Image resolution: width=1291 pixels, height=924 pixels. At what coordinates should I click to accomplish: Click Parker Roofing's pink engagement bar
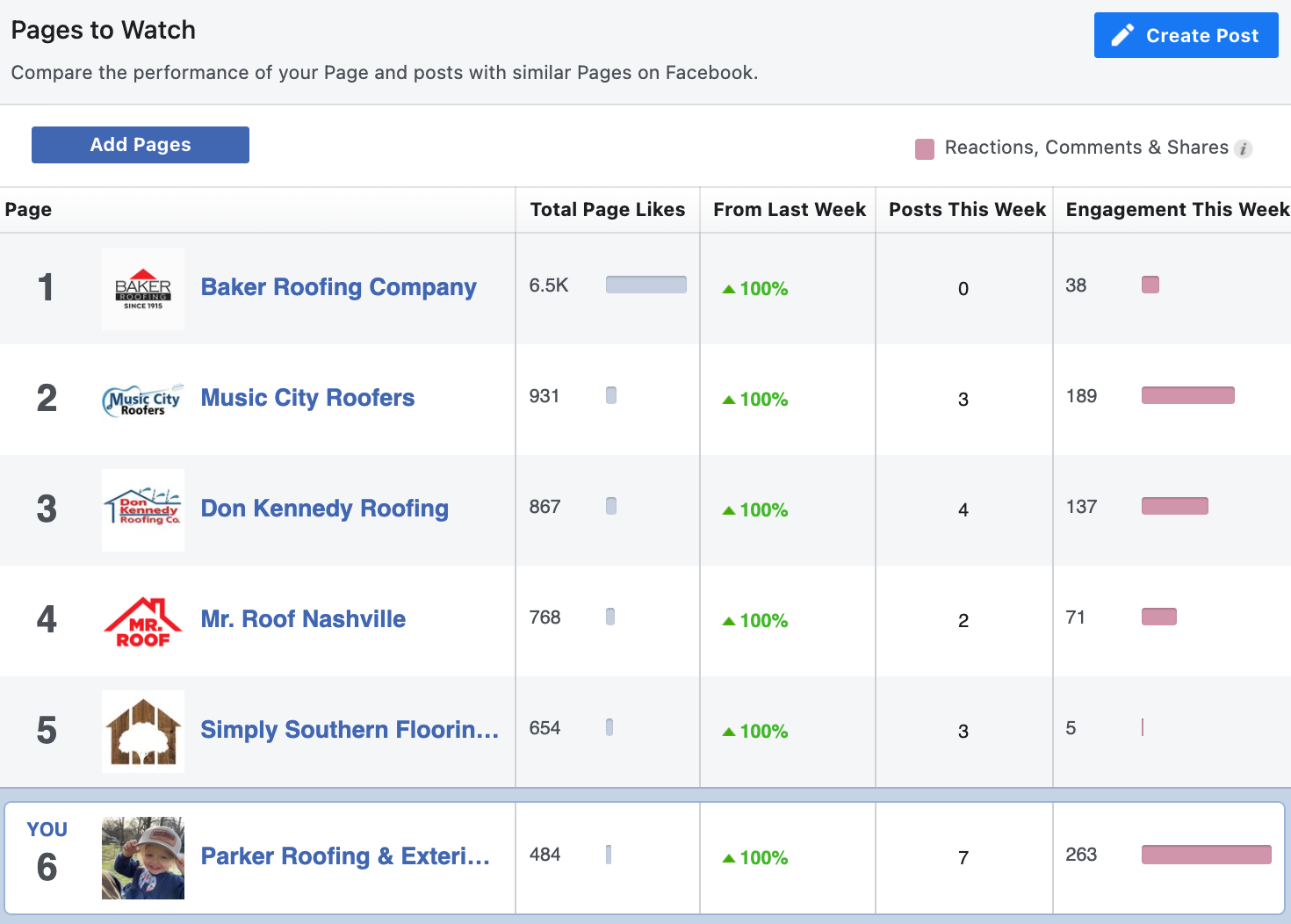(1207, 855)
